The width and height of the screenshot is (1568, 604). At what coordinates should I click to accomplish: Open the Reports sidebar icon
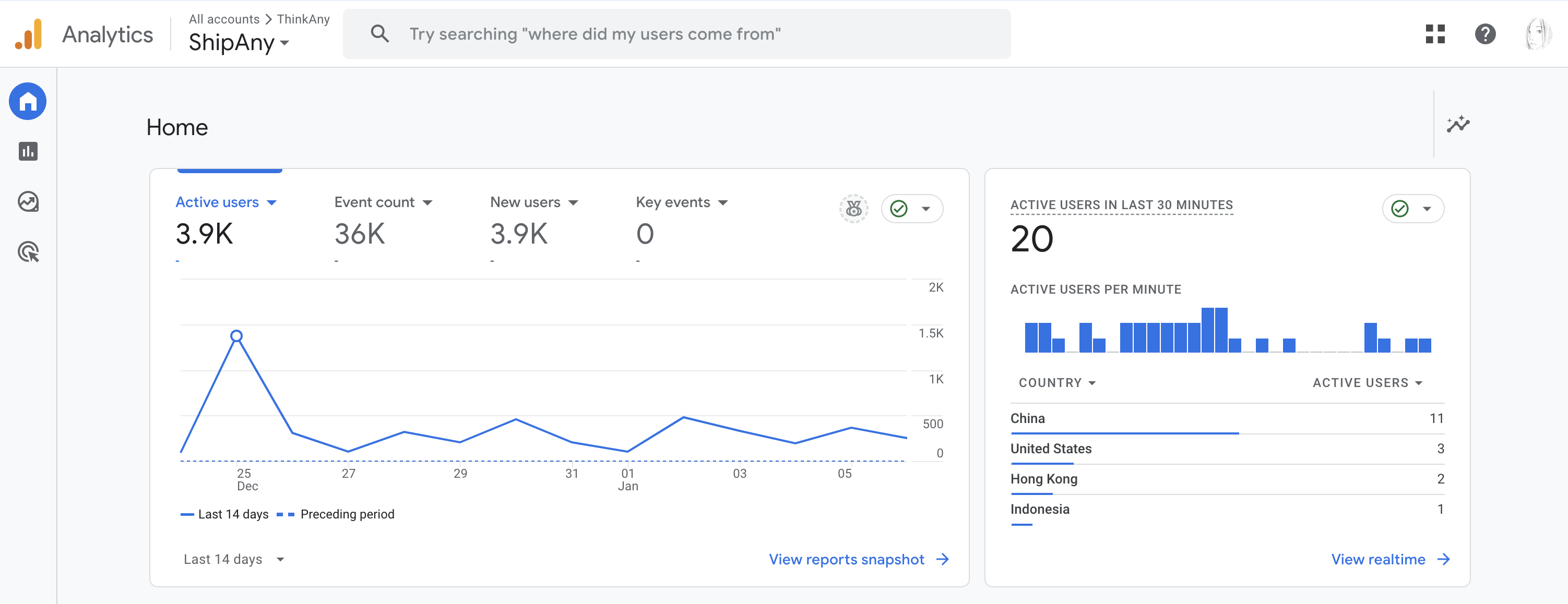coord(28,151)
